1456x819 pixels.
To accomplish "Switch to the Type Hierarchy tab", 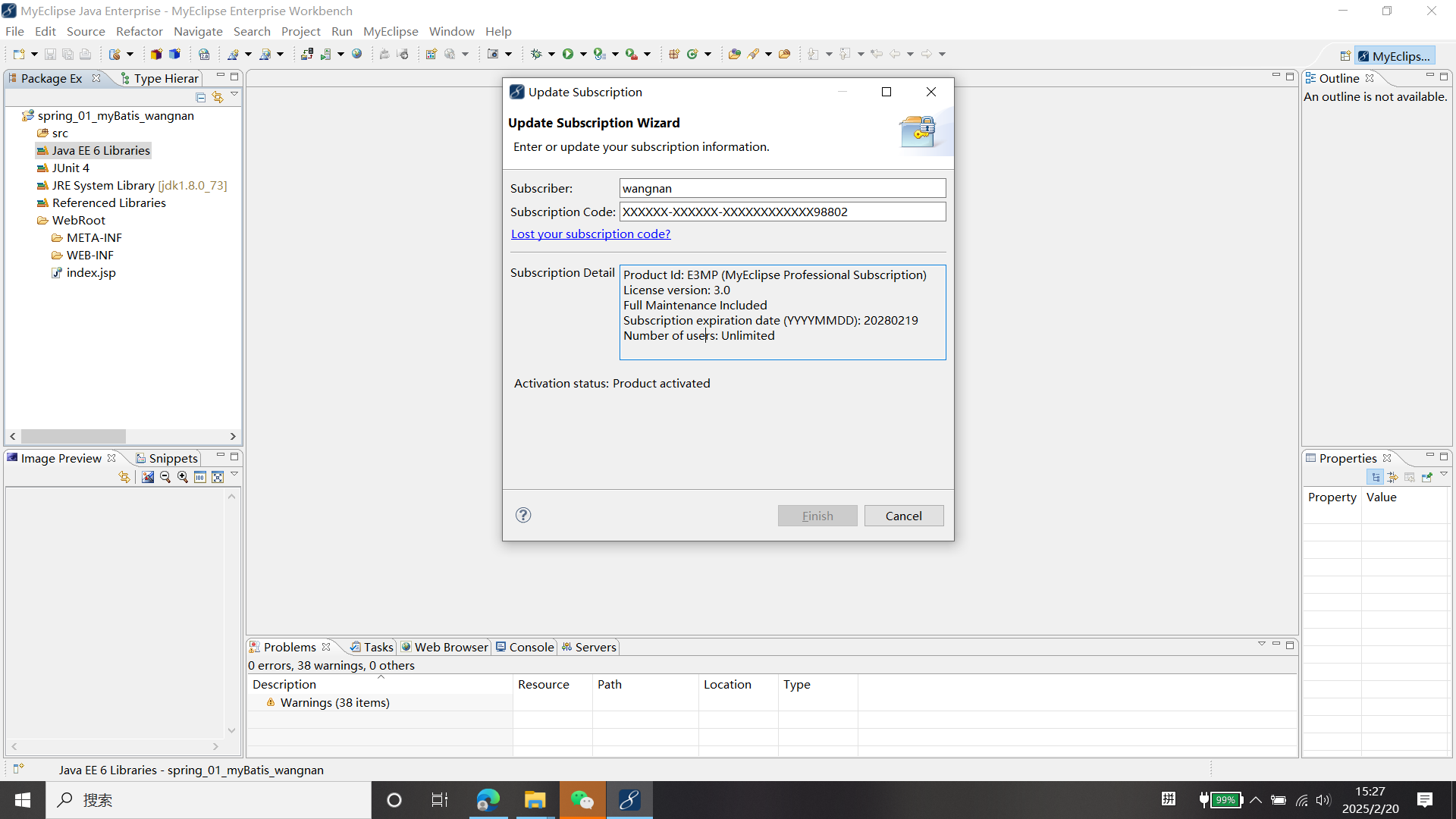I will [x=159, y=78].
